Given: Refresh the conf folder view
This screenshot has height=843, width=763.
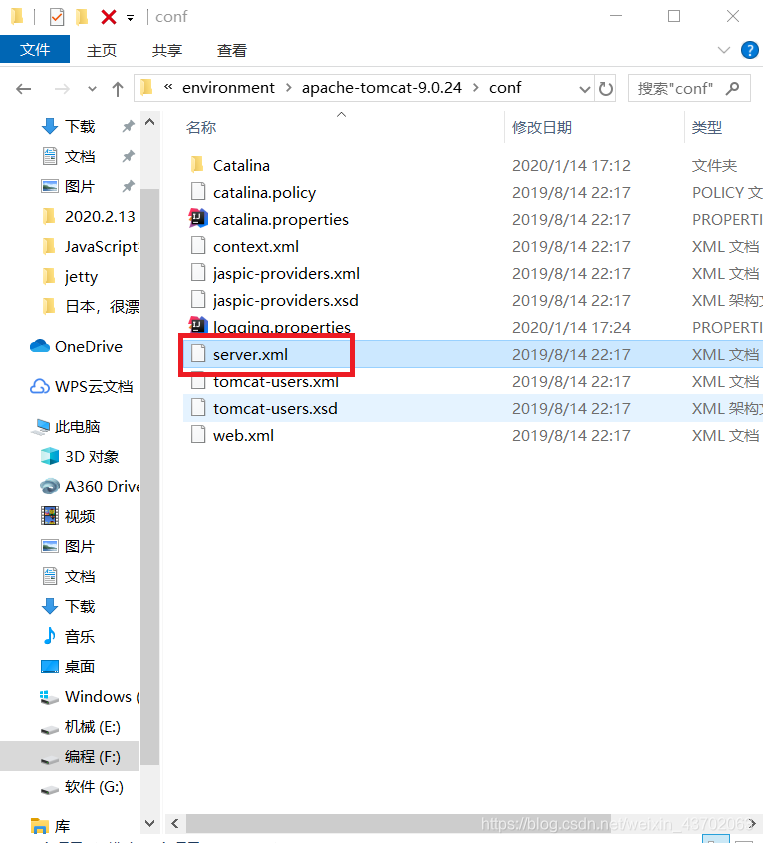Looking at the screenshot, I should pyautogui.click(x=605, y=89).
